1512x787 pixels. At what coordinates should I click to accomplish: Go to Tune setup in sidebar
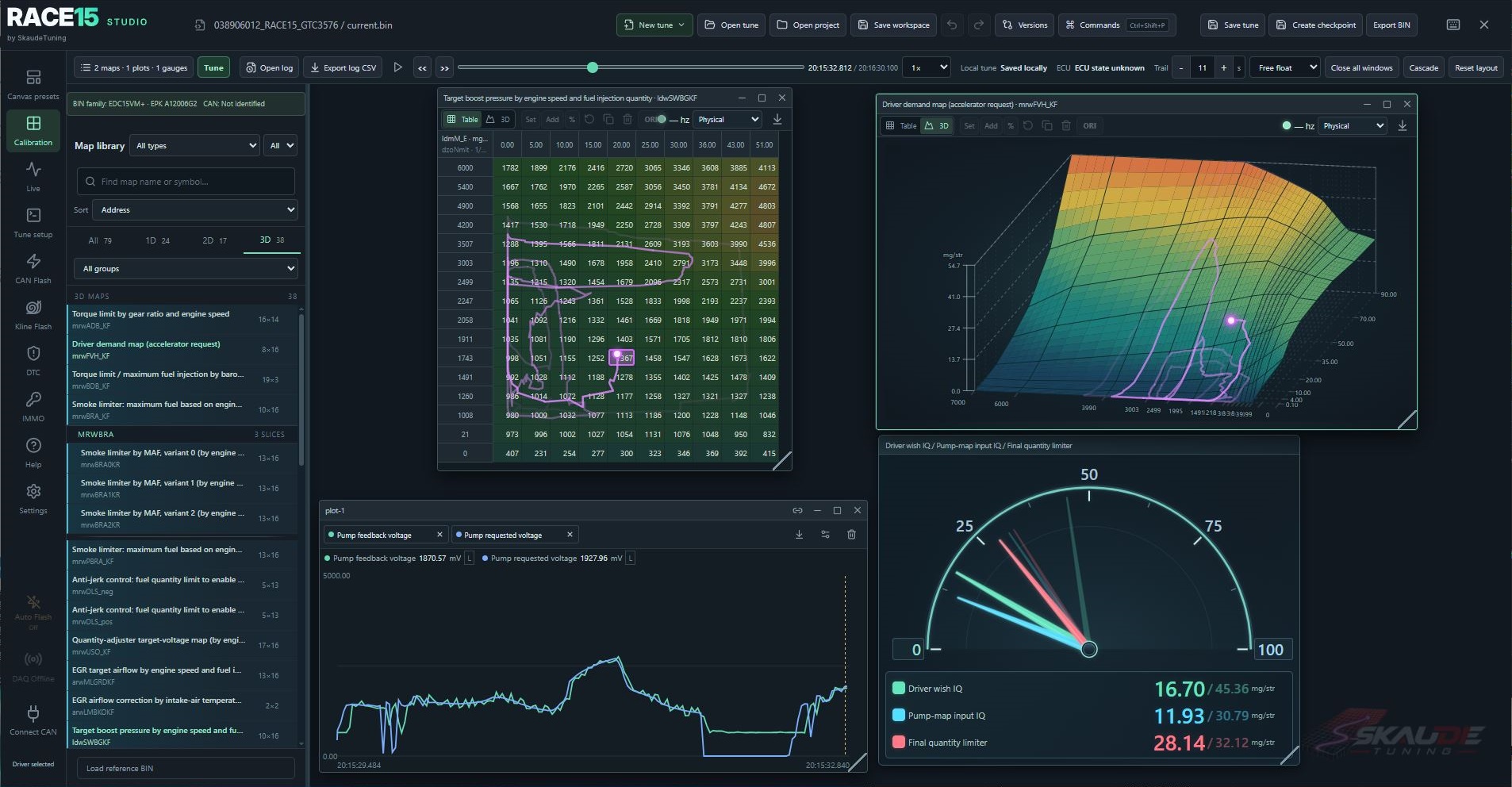[x=33, y=222]
